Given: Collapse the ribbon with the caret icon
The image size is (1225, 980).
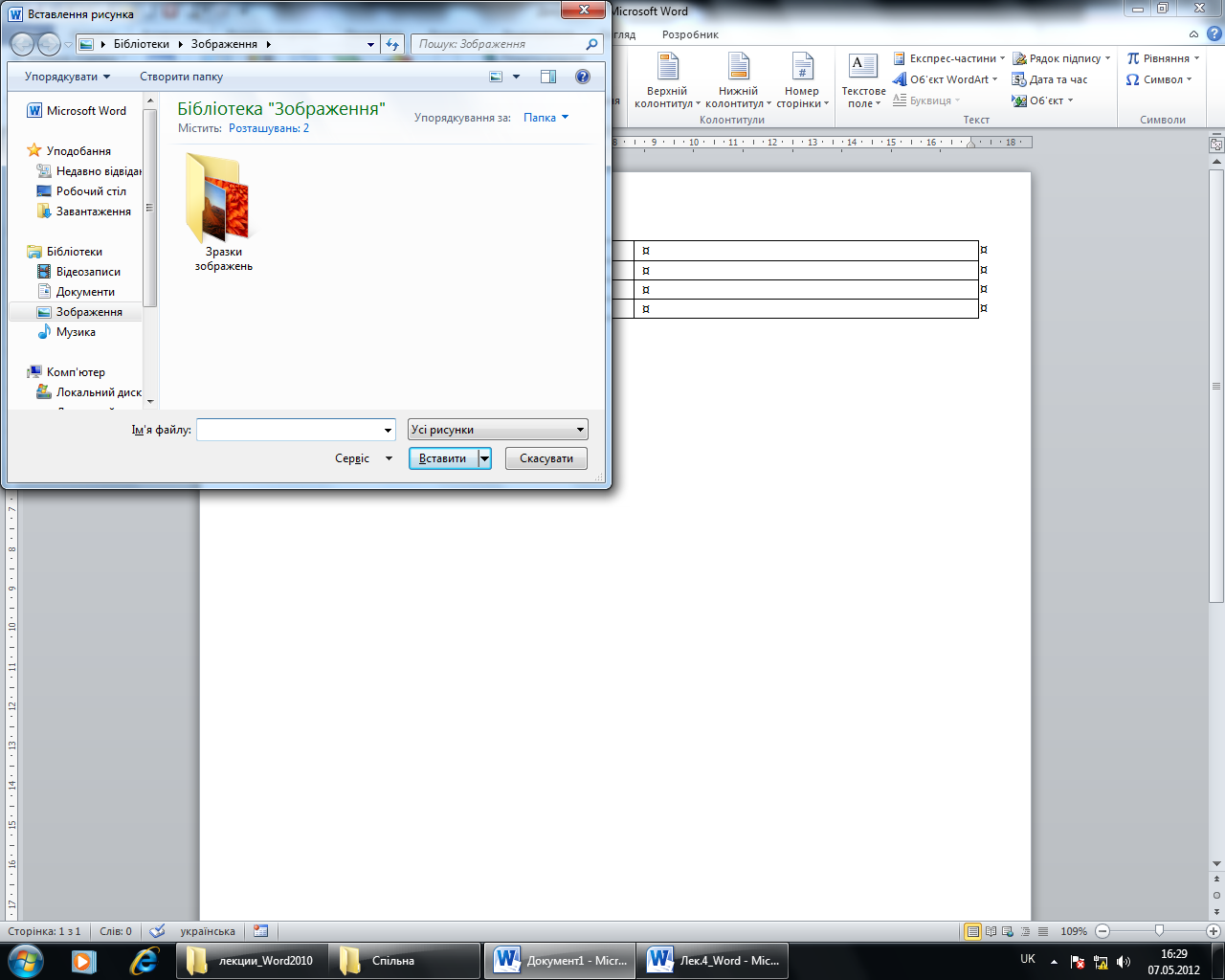Looking at the screenshot, I should click(x=1194, y=34).
